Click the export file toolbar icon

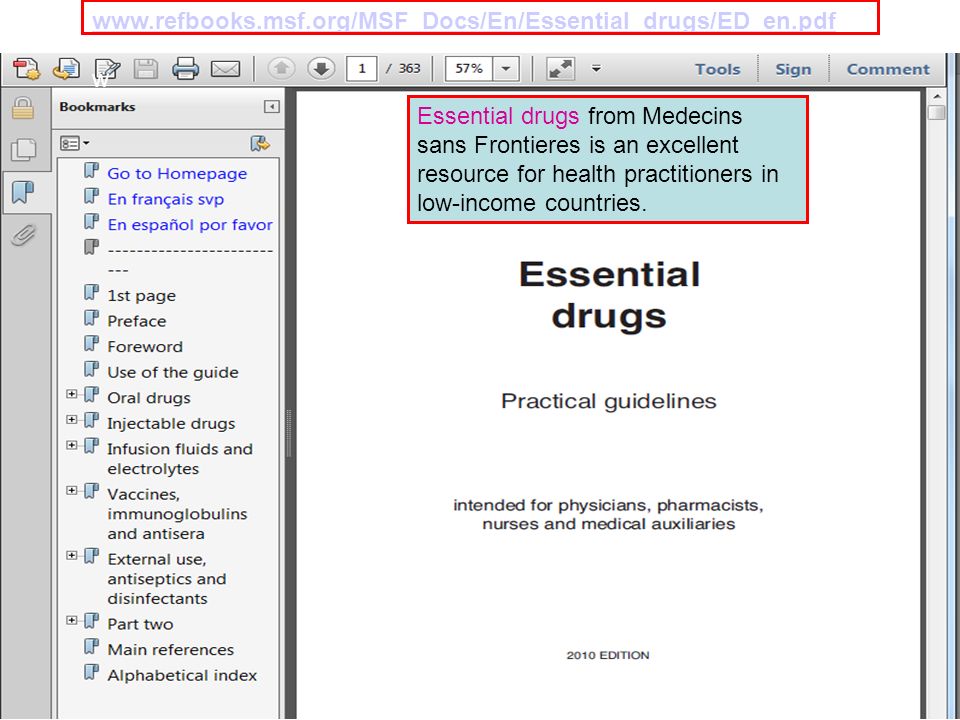pos(66,69)
